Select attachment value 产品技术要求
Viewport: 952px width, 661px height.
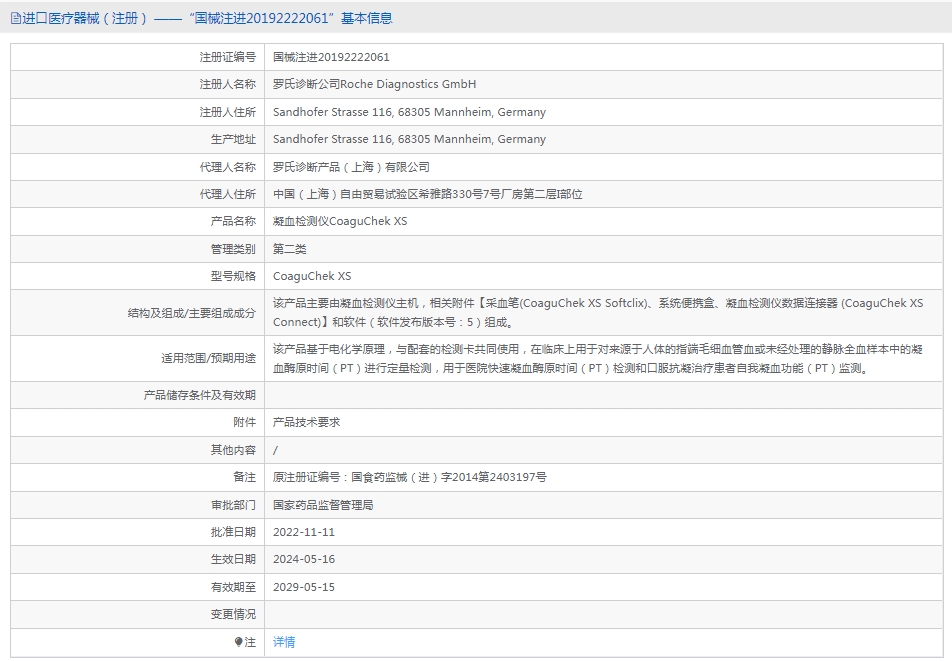[x=307, y=422]
